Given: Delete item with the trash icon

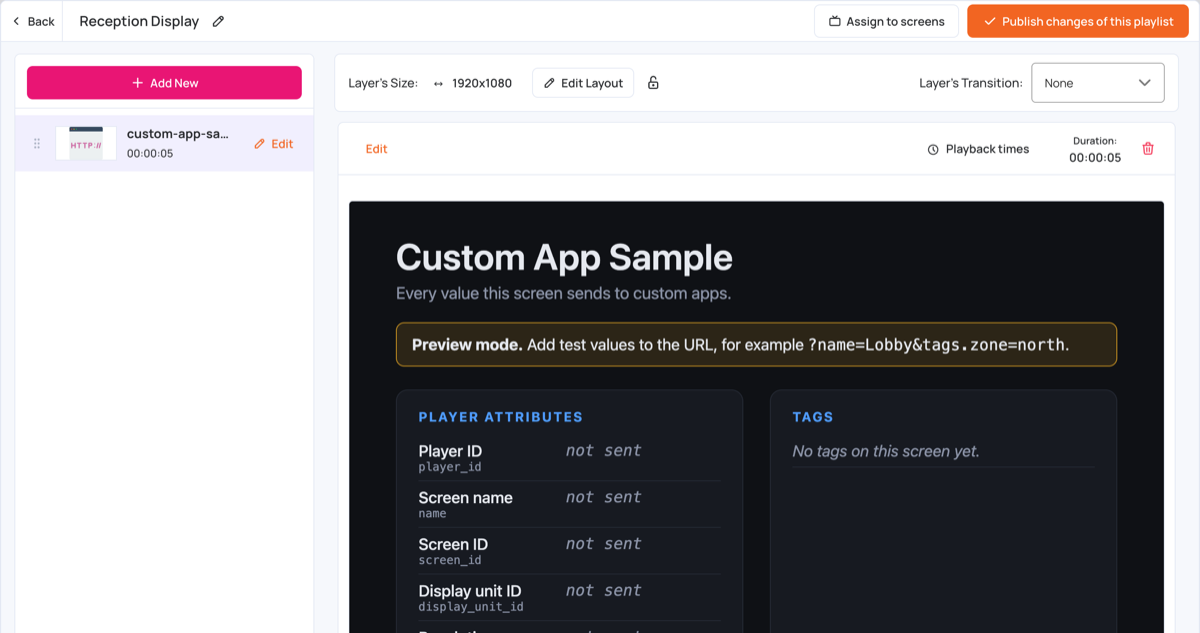Looking at the screenshot, I should point(1148,149).
